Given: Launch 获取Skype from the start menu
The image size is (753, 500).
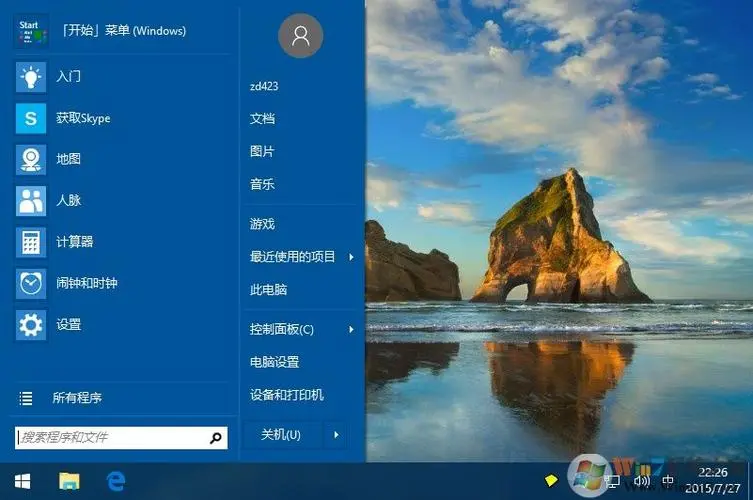Looking at the screenshot, I should (31, 119).
